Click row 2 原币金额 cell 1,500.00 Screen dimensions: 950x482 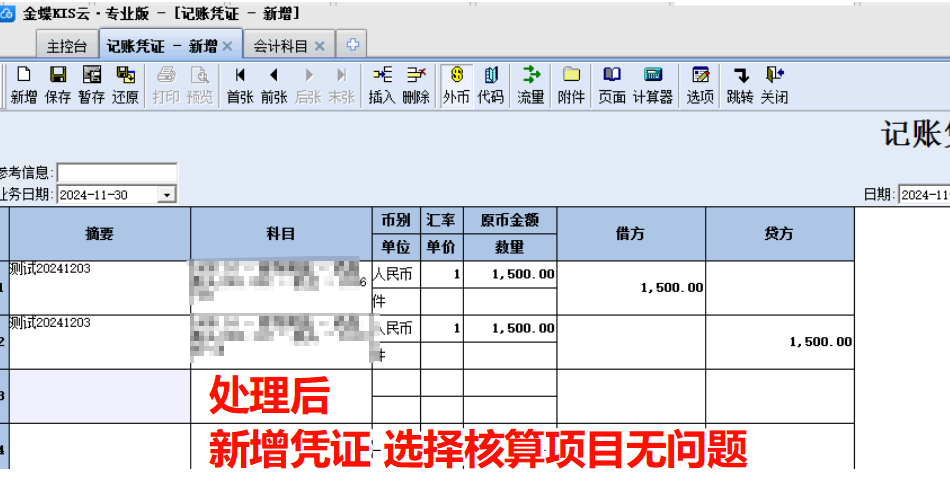510,328
